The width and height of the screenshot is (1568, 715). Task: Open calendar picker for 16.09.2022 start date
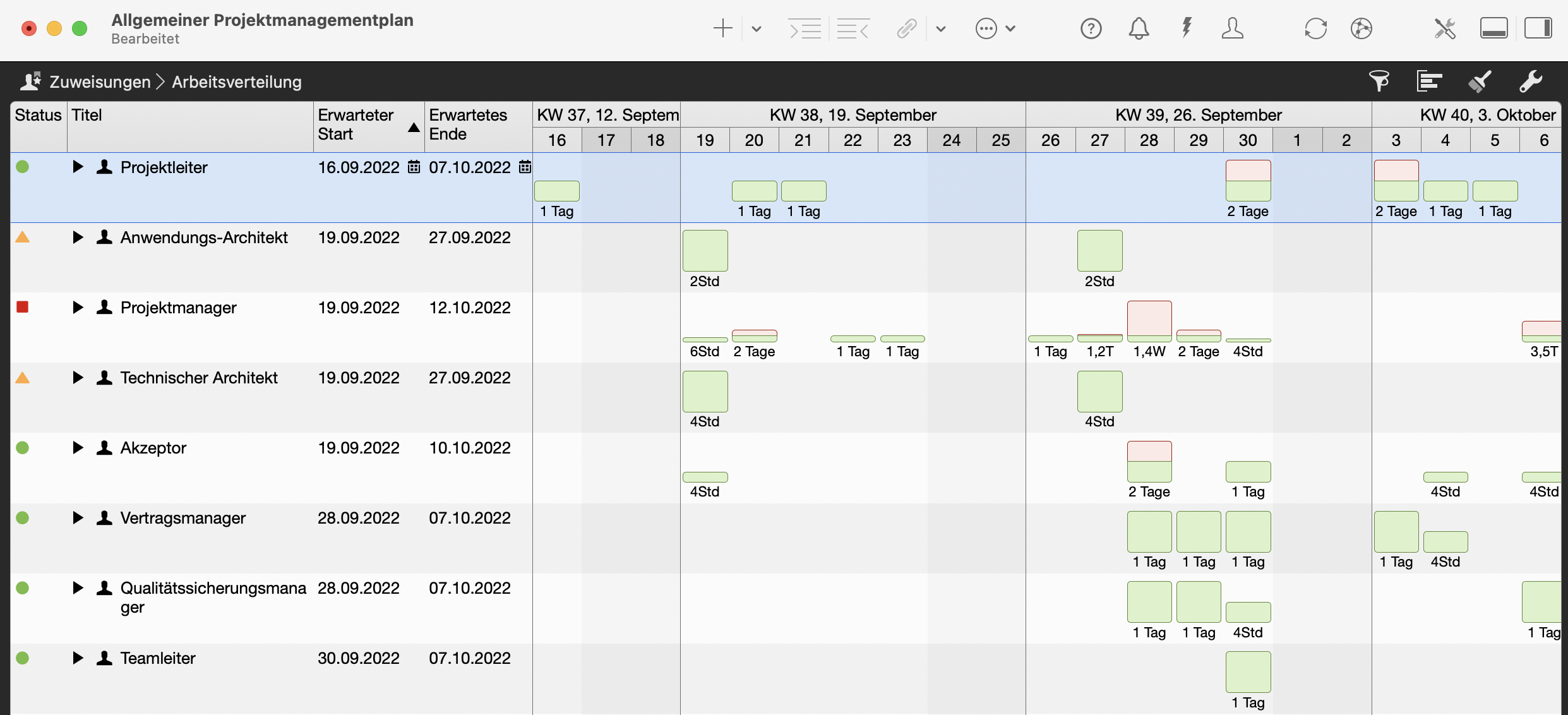coord(414,167)
